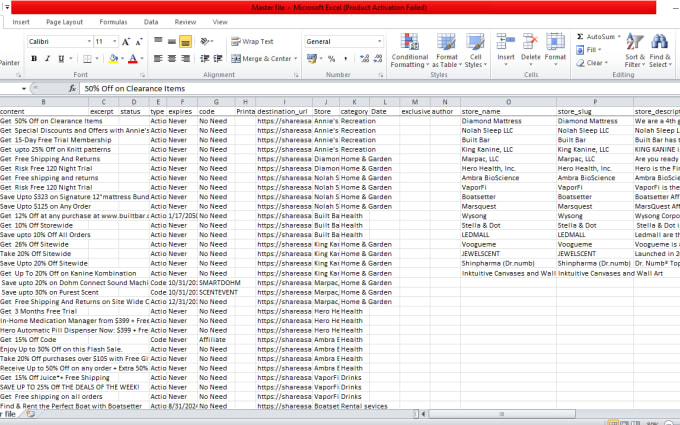
Task: Apply the red font color swatch
Action: click(x=133, y=59)
